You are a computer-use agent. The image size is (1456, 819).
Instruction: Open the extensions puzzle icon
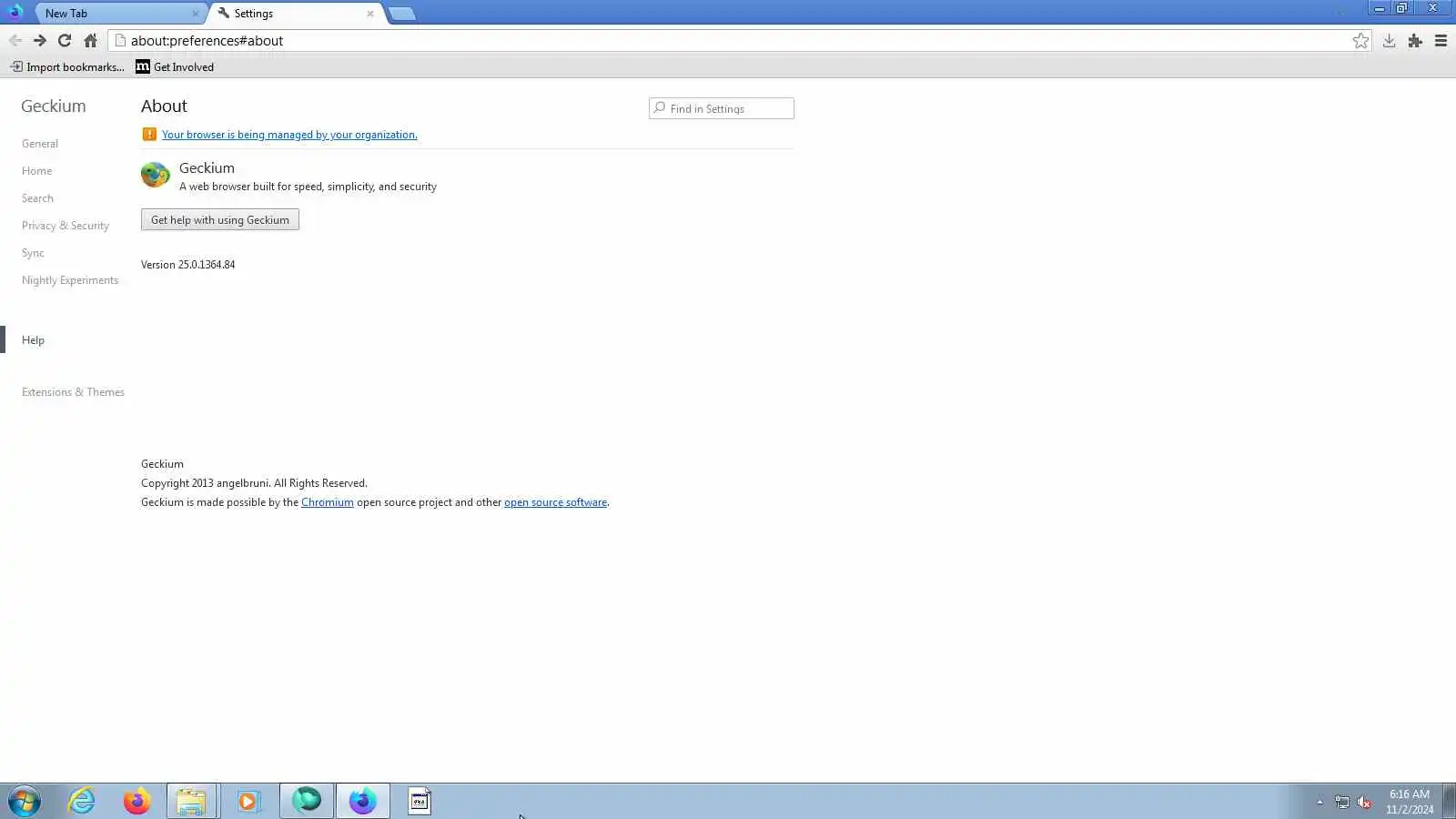click(1415, 41)
